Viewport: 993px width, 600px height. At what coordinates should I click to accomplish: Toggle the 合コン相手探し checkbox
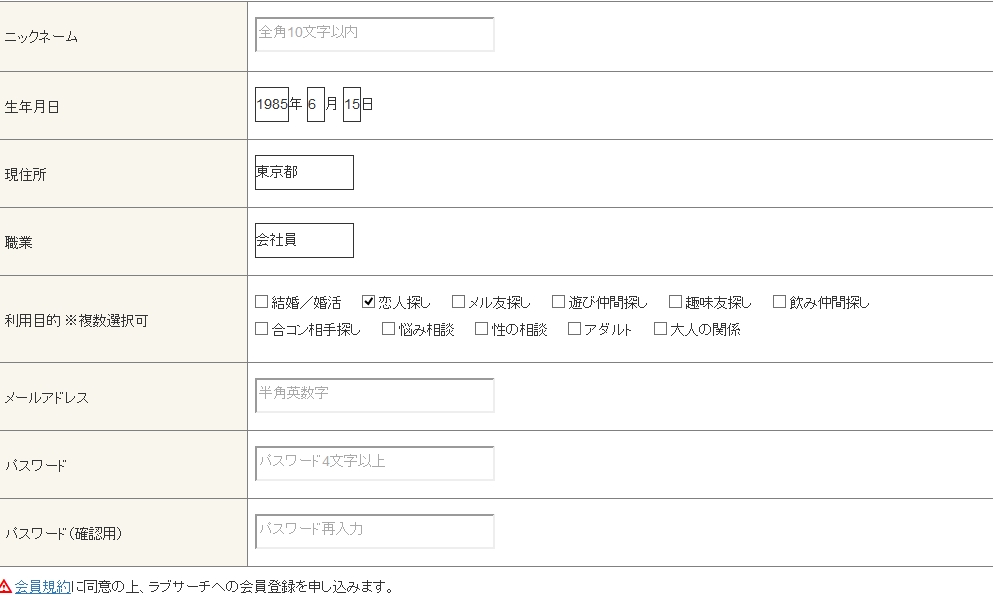[x=262, y=329]
